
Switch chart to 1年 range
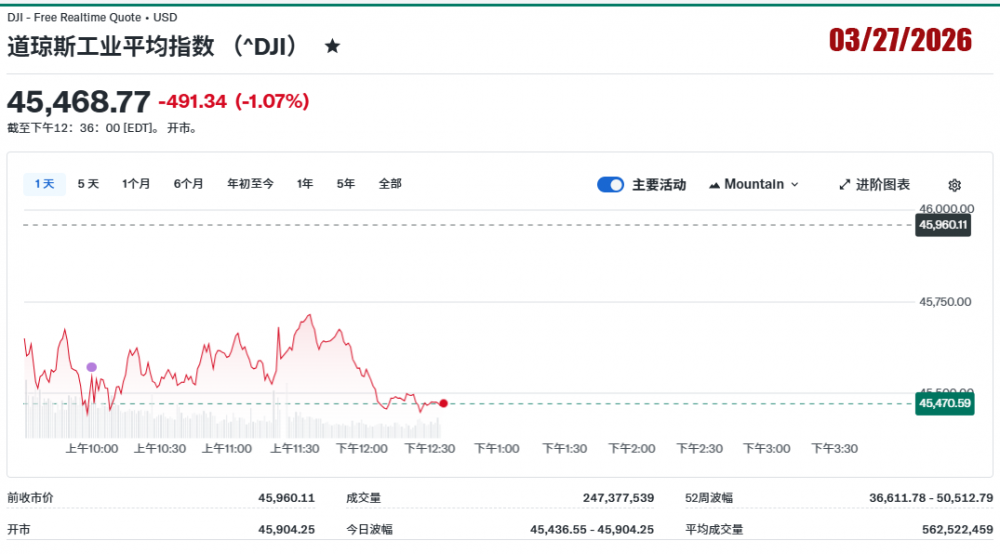point(305,184)
